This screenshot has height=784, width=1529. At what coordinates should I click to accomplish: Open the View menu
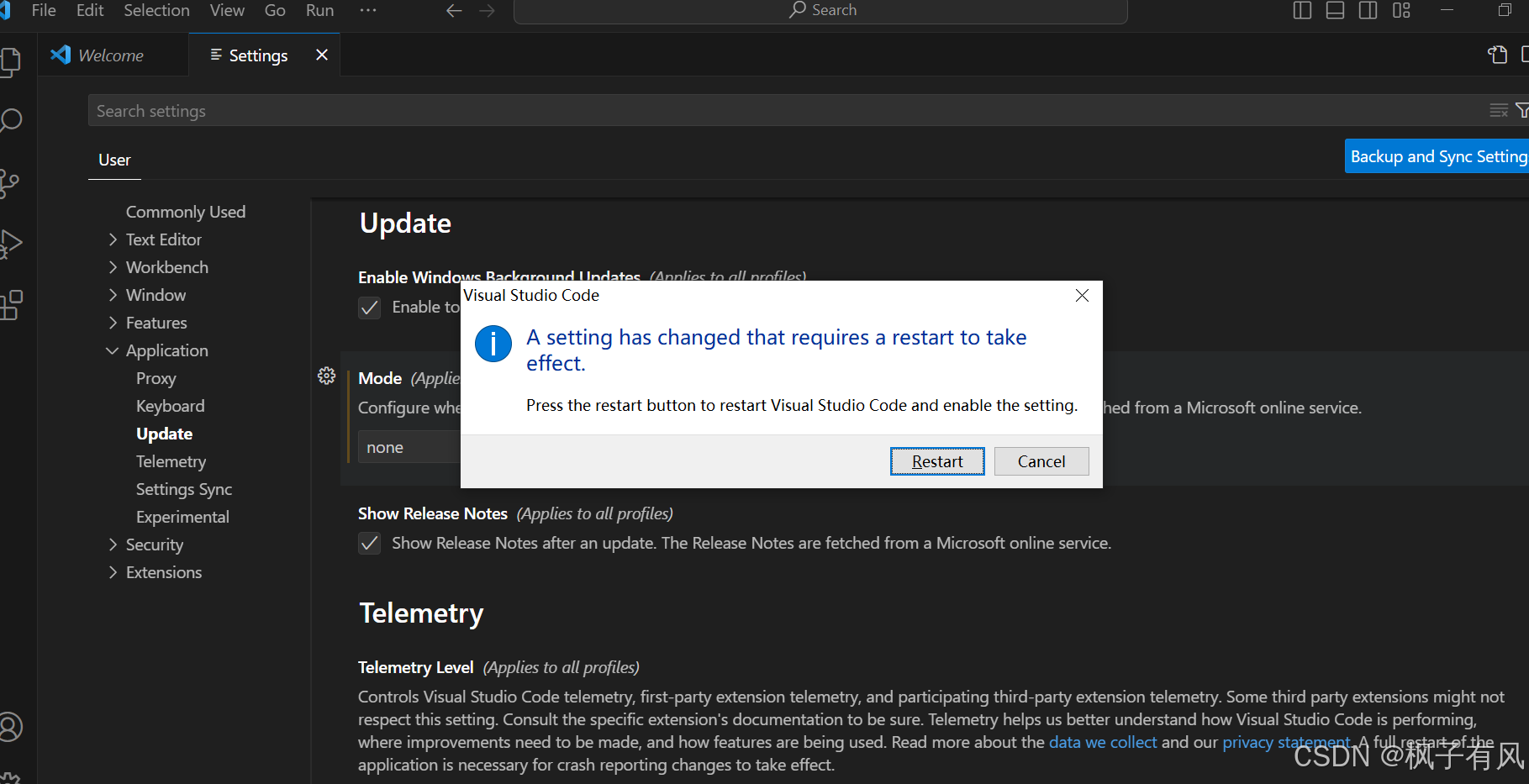tap(227, 10)
